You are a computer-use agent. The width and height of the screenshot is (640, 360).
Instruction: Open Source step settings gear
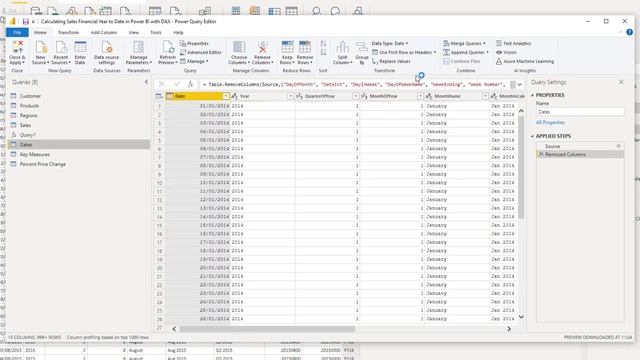point(618,146)
